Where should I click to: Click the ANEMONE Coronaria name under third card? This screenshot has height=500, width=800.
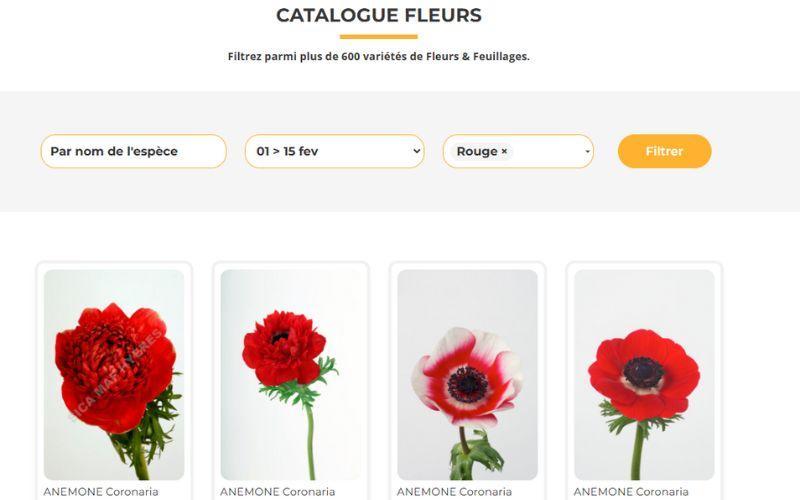(x=454, y=492)
